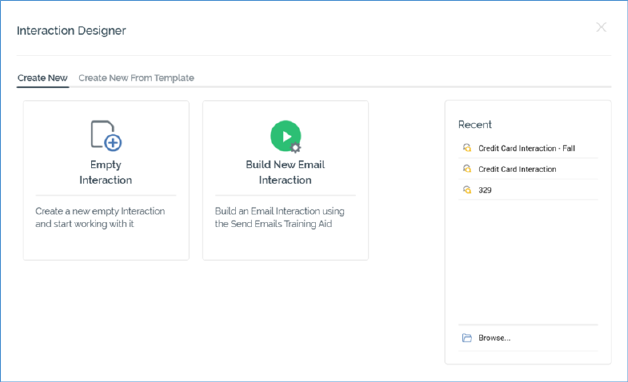Click the icon next to Credit Card Interaction
This screenshot has height=382, width=628.
pyautogui.click(x=467, y=169)
